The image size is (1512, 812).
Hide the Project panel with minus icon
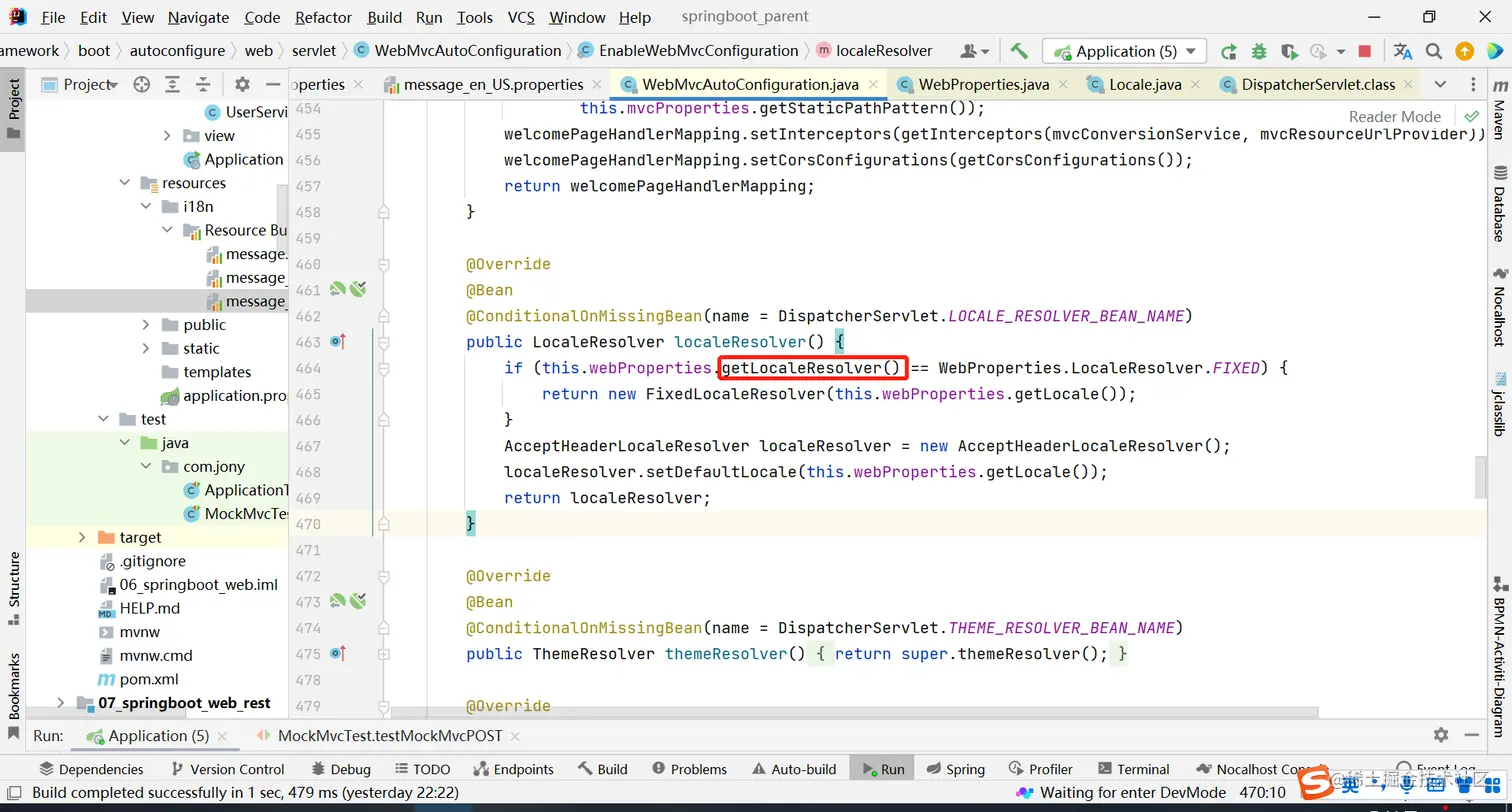coord(272,85)
